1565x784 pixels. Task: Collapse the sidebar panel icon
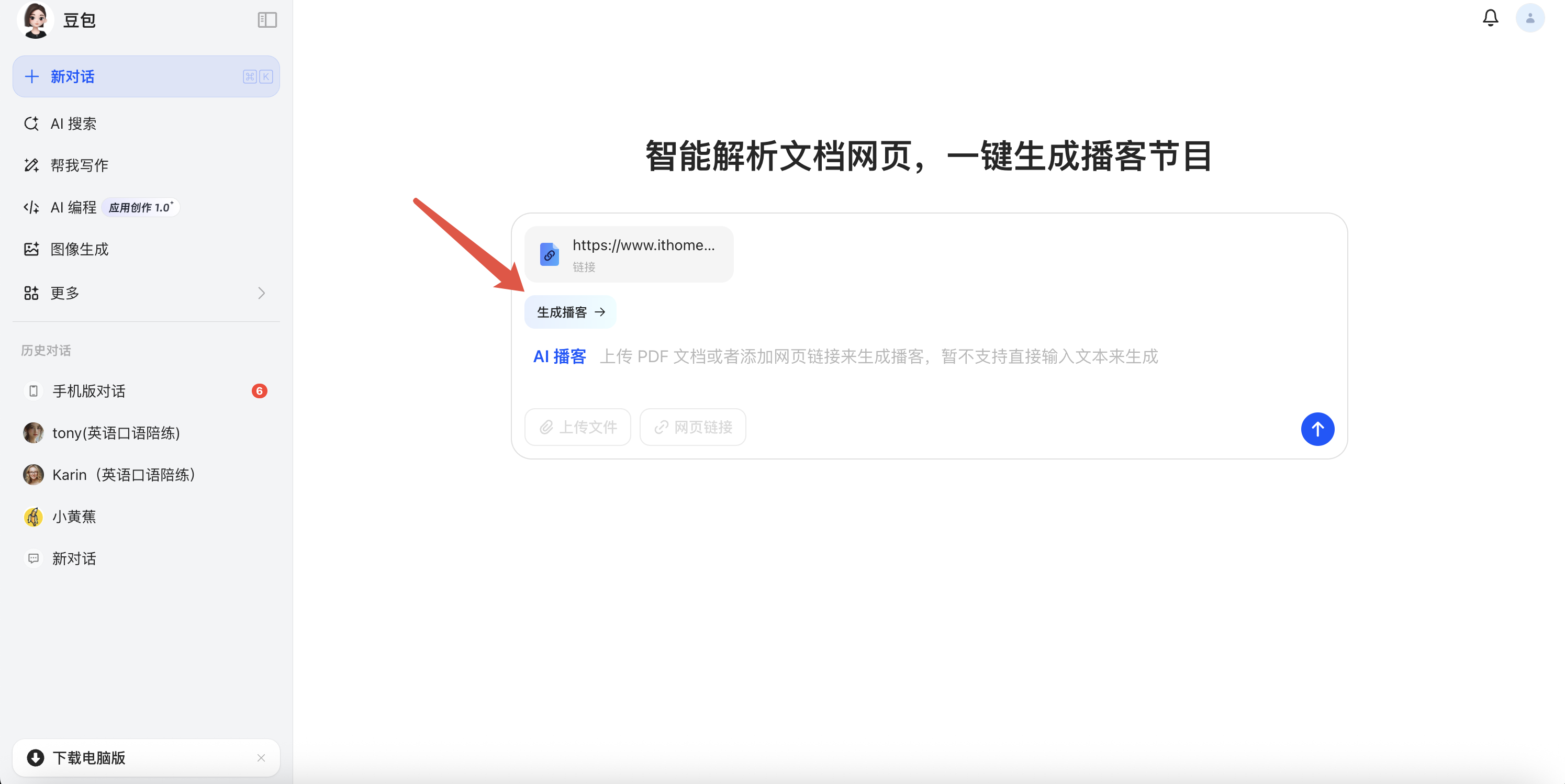267,20
